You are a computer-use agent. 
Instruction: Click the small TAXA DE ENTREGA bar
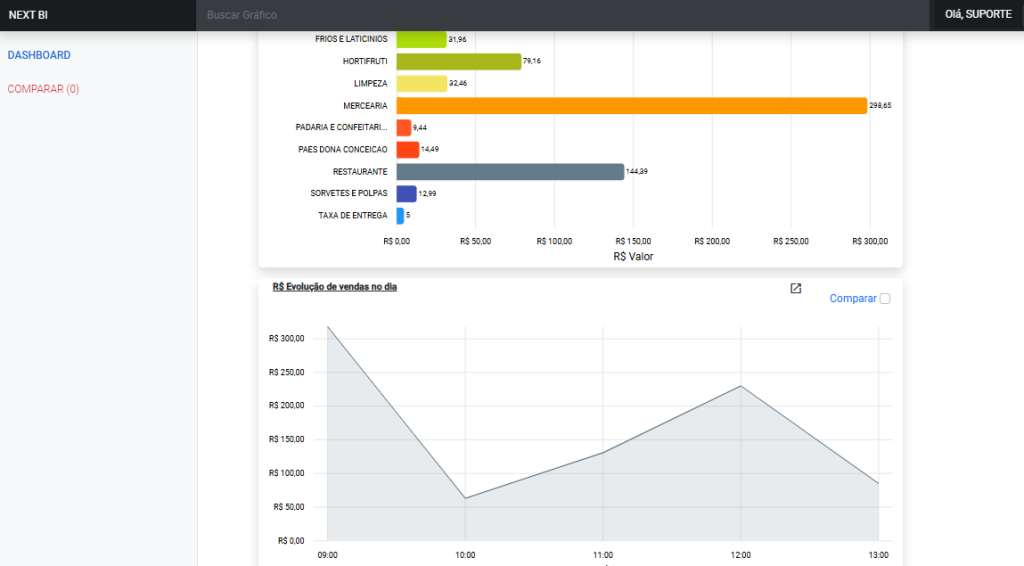click(x=400, y=216)
